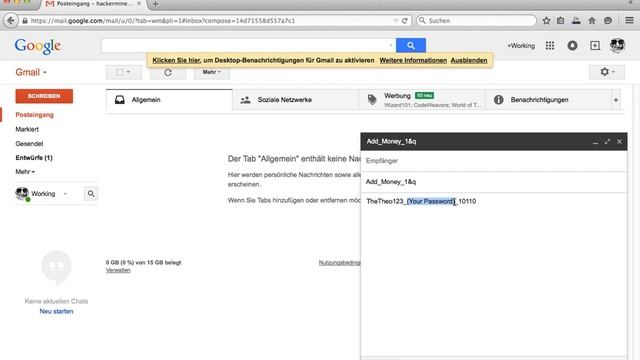Expand the Gmail product dropdown
This screenshot has width=640, height=360.
[x=31, y=72]
